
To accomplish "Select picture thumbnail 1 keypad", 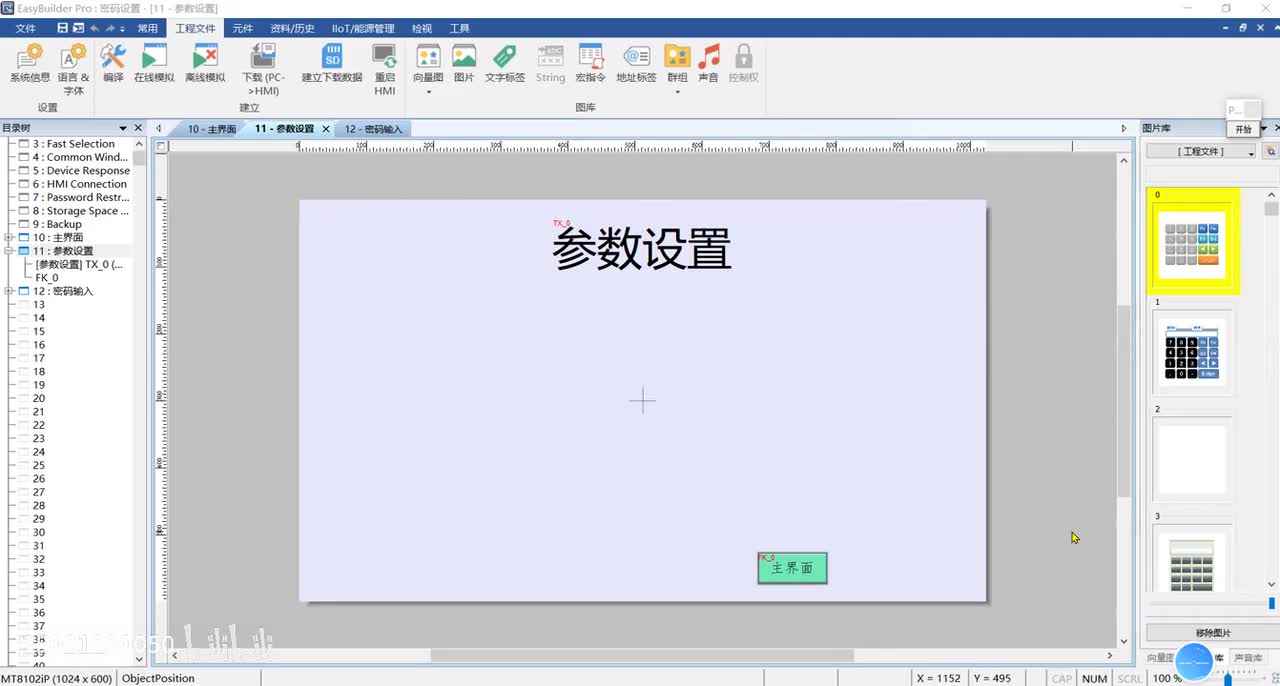I will coord(1193,354).
